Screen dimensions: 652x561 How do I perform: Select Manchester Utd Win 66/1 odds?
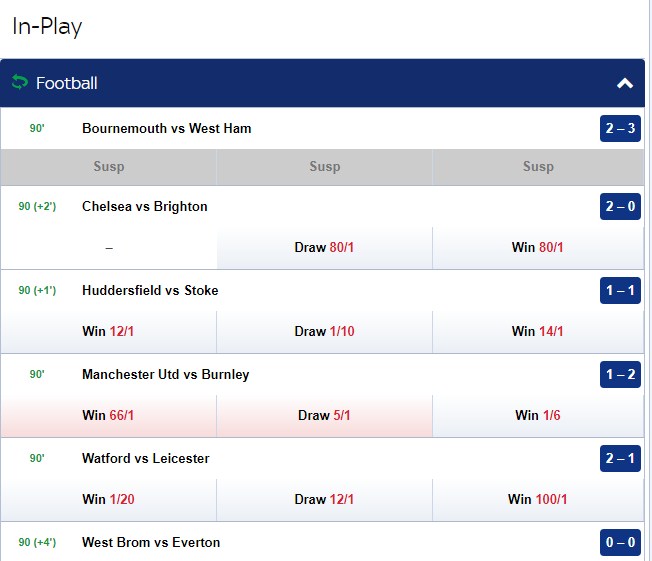pos(108,416)
